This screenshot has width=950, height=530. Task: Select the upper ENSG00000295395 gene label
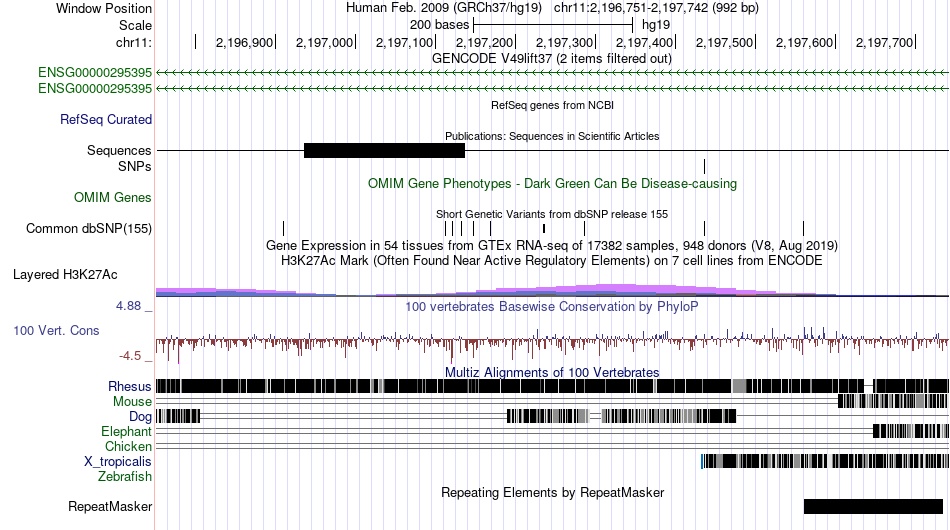click(95, 73)
